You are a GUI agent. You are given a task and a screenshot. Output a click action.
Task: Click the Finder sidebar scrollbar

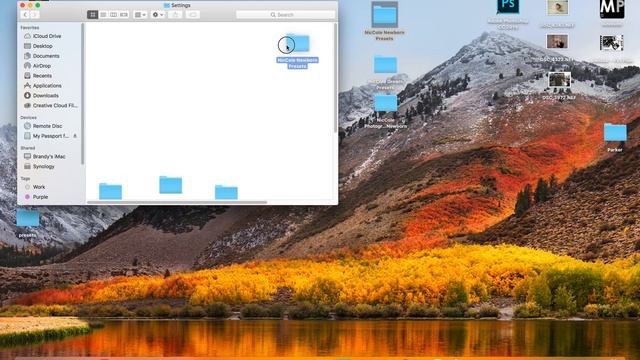tap(82, 94)
